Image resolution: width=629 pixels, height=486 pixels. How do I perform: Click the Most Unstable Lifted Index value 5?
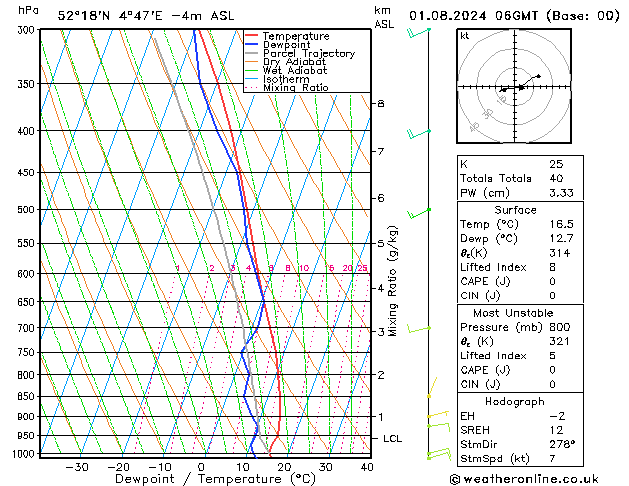click(552, 356)
